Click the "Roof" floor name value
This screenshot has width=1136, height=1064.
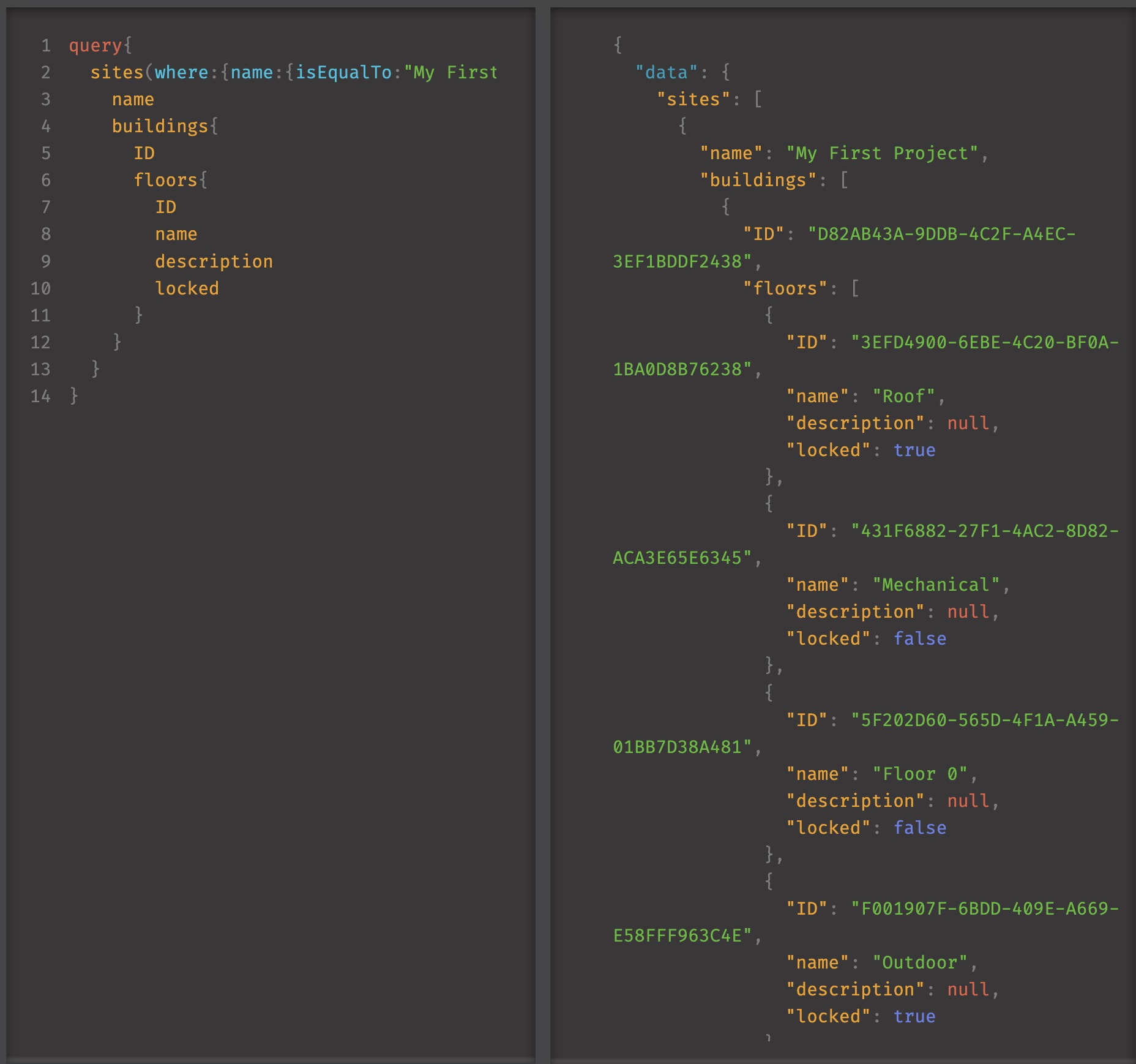pyautogui.click(x=903, y=396)
